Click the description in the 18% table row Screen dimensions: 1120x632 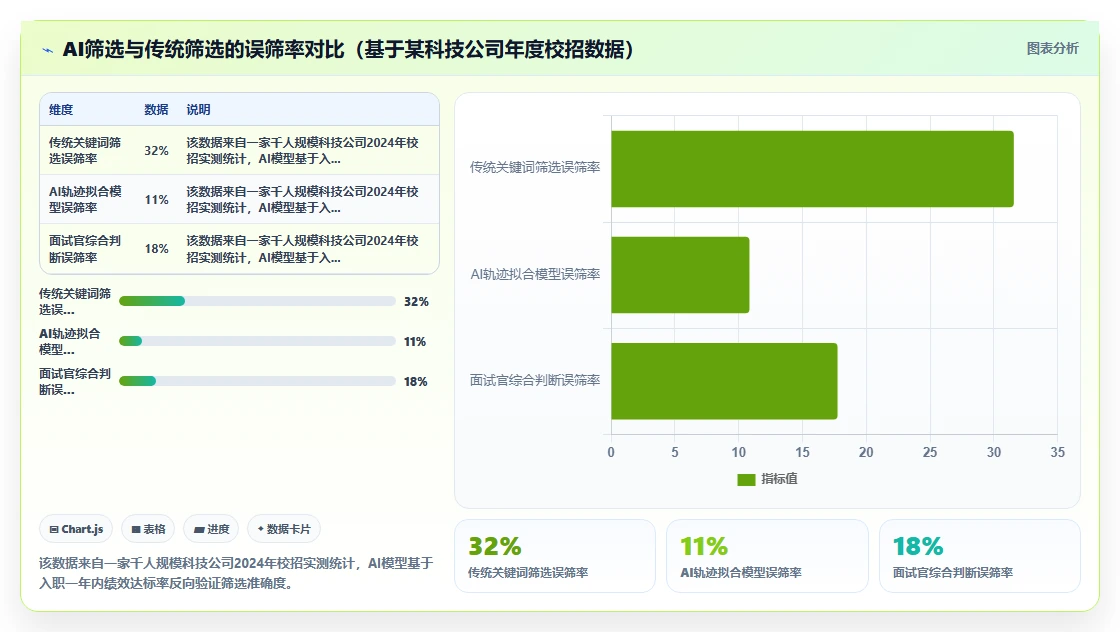point(303,249)
